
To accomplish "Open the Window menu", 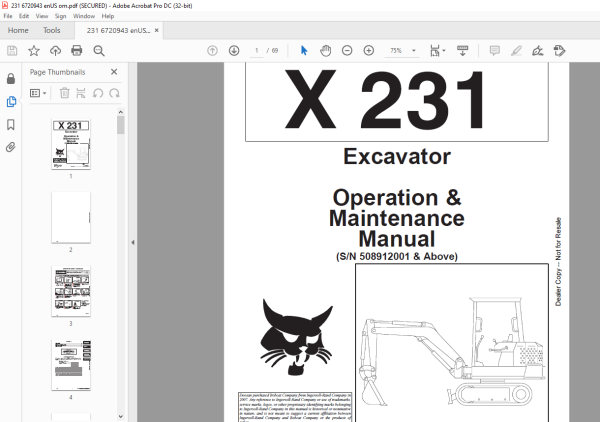I will pos(84,16).
